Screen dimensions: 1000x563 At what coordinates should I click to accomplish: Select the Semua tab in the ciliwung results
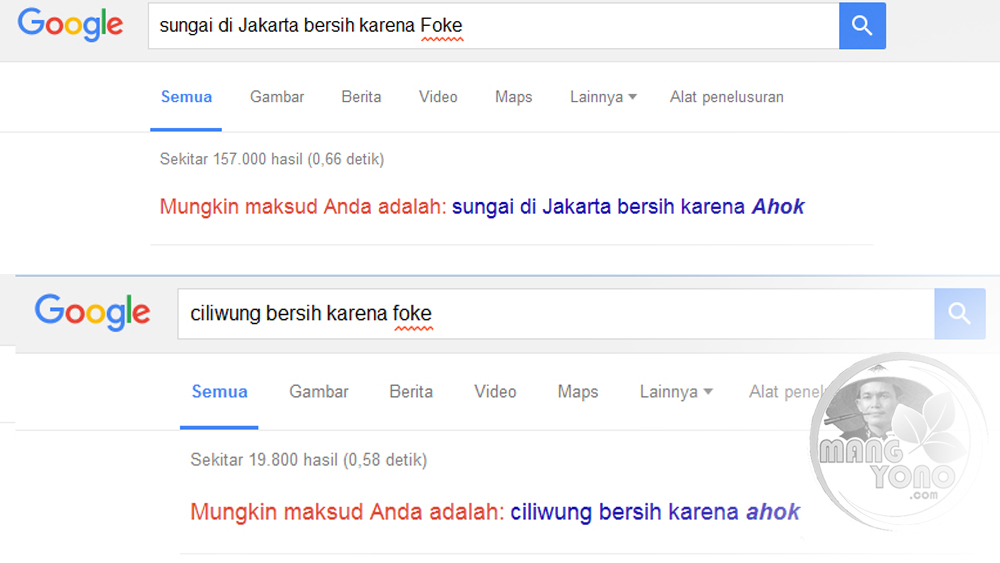tap(219, 391)
